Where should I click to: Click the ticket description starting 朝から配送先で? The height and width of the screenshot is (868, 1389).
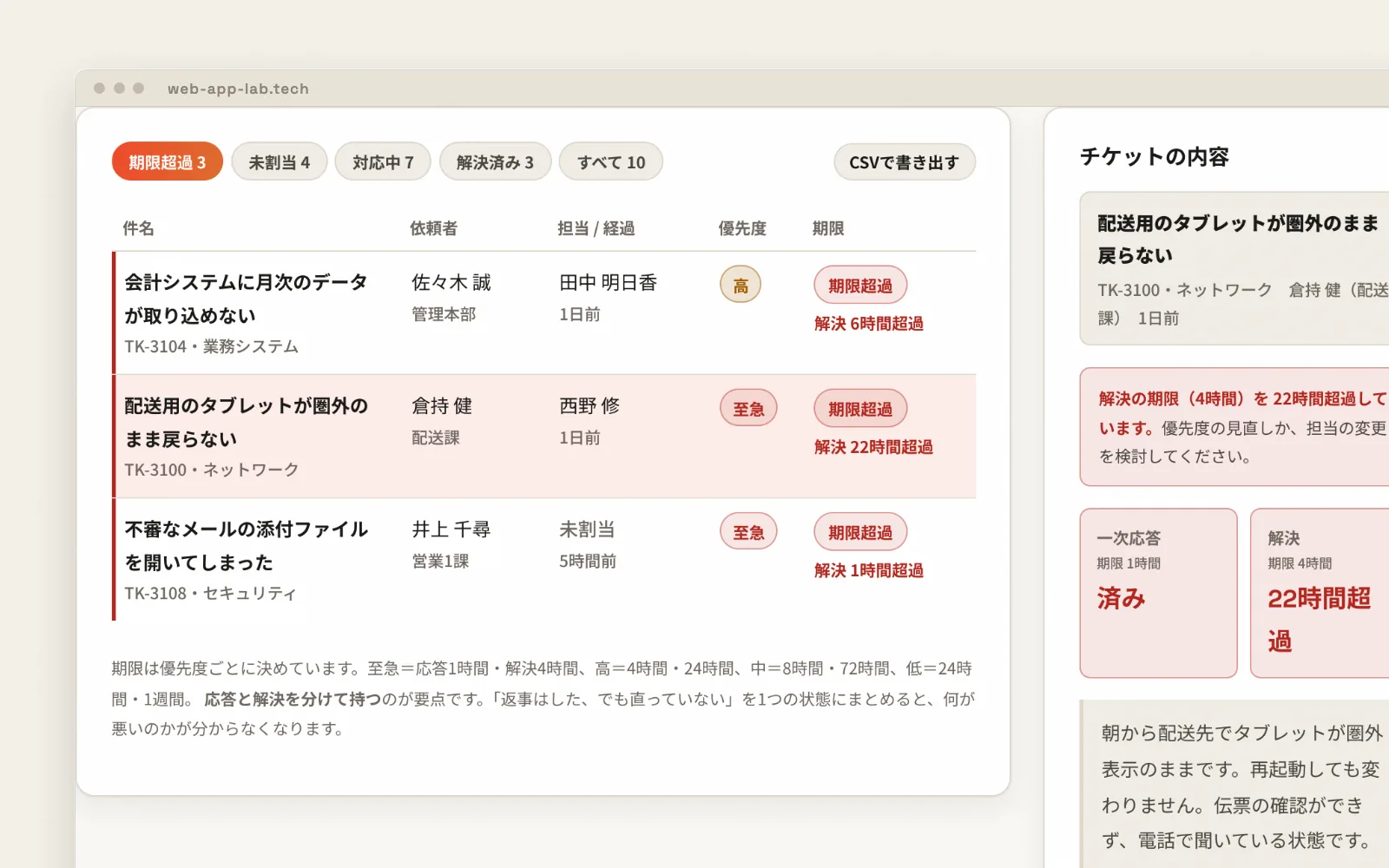tap(1236, 786)
